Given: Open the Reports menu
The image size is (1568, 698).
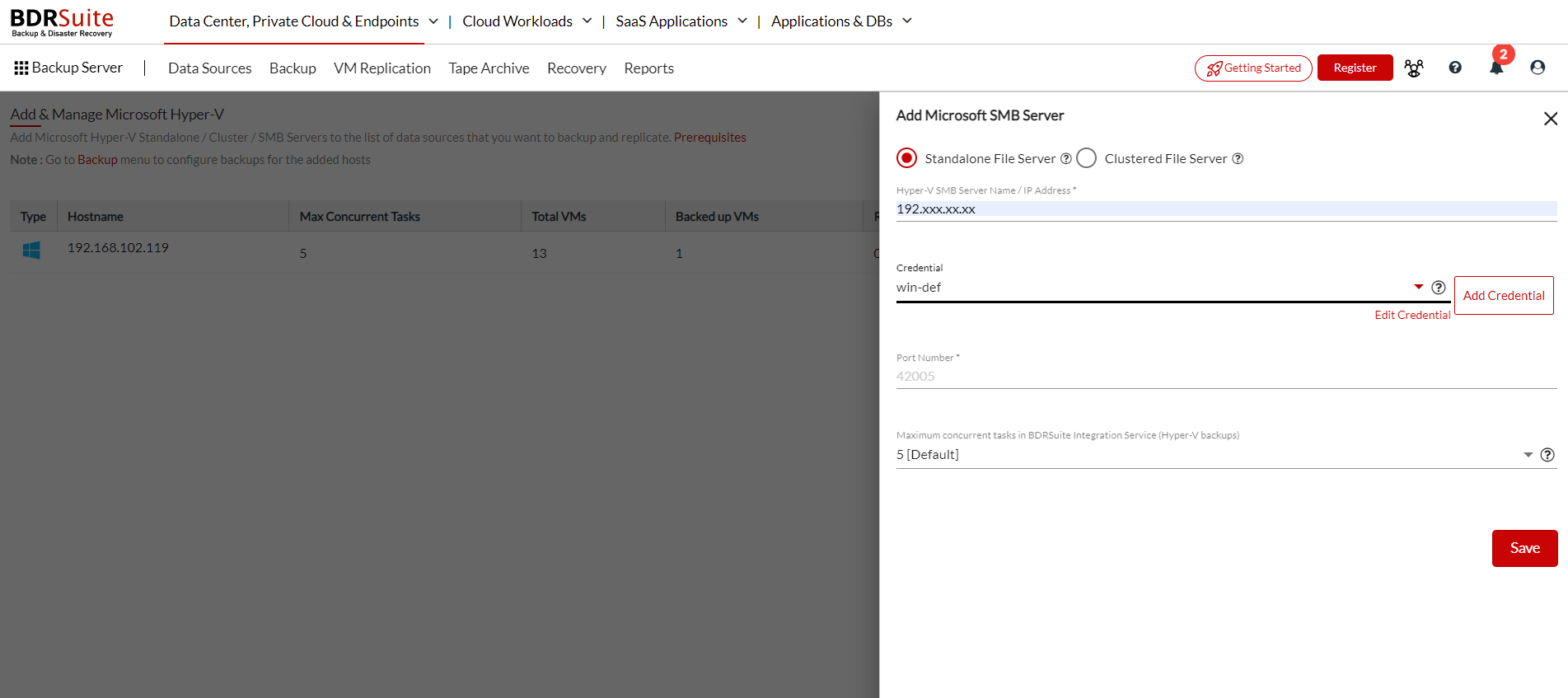Looking at the screenshot, I should pyautogui.click(x=648, y=68).
